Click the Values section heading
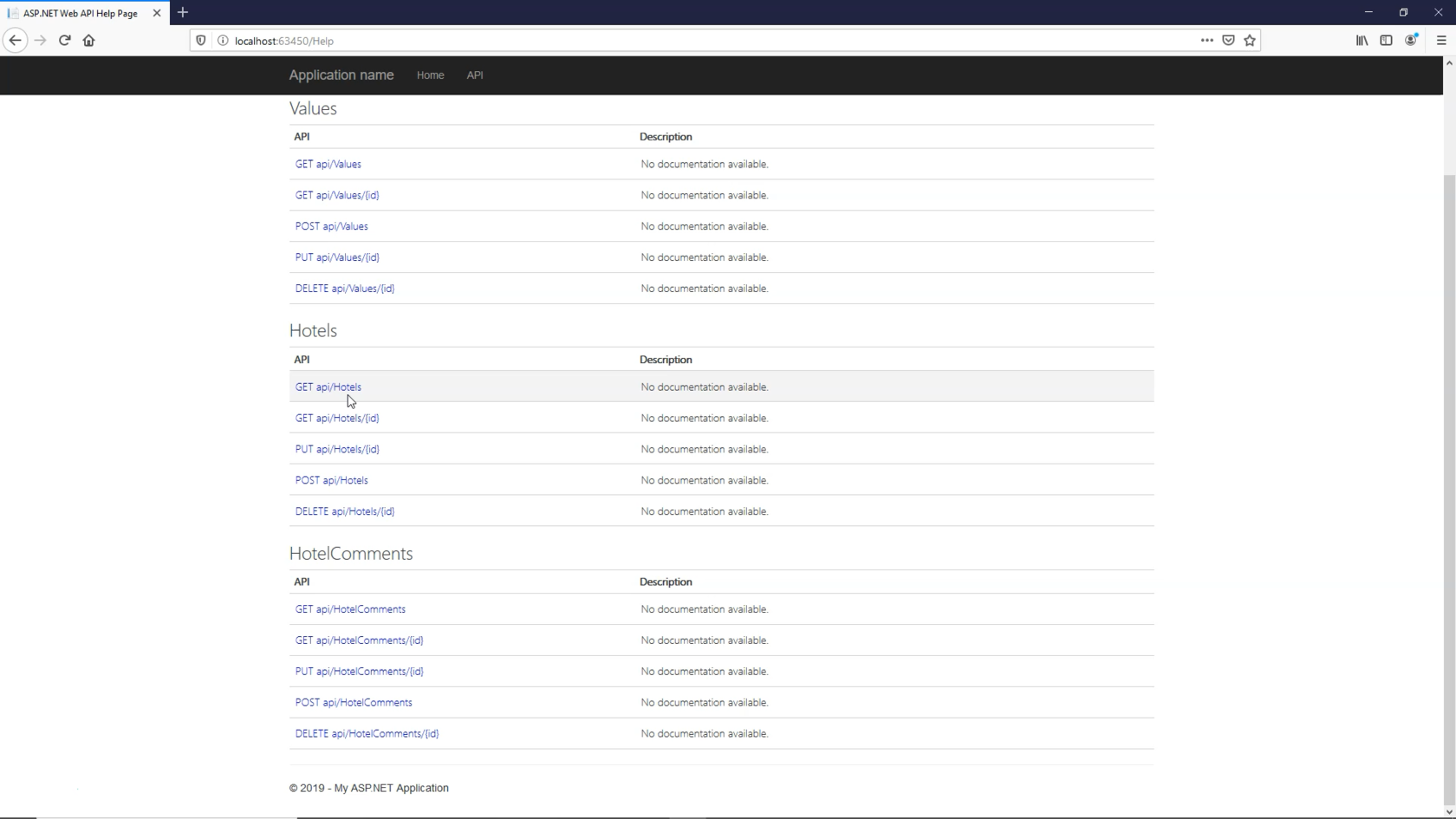The height and width of the screenshot is (819, 1456). [x=313, y=108]
